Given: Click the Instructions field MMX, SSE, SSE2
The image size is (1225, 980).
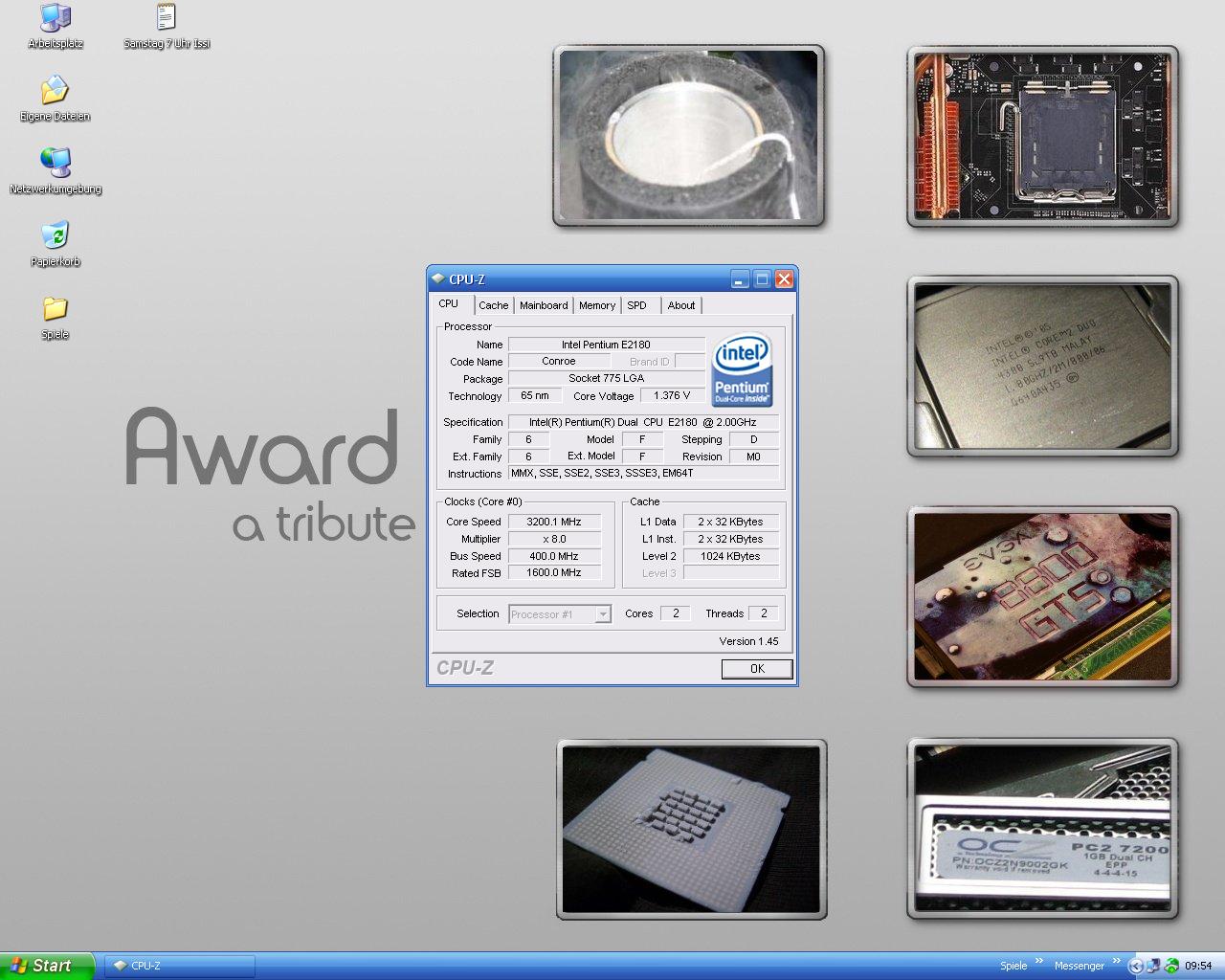Looking at the screenshot, I should coord(643,473).
